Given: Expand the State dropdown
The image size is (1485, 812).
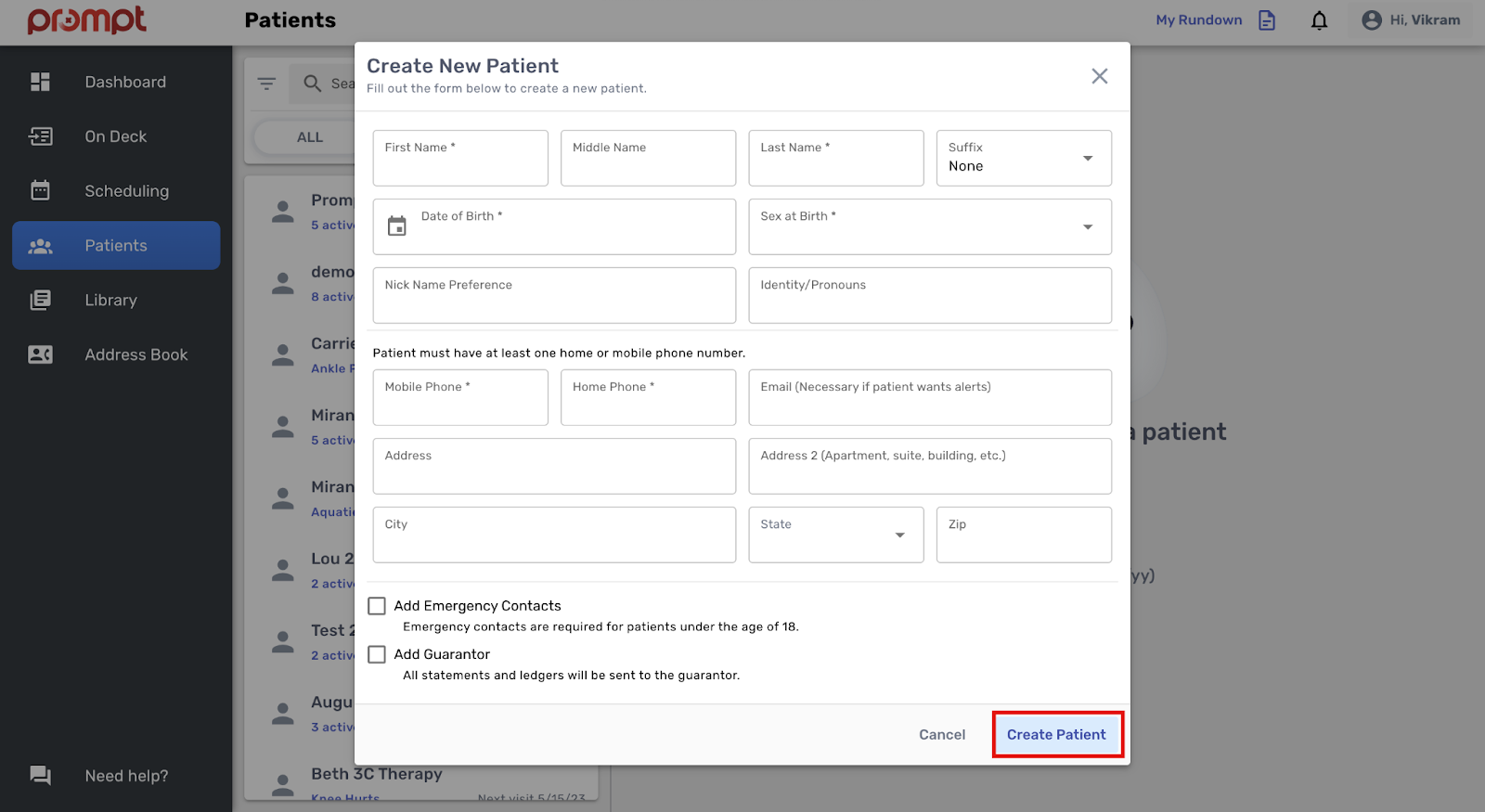Looking at the screenshot, I should (x=835, y=535).
